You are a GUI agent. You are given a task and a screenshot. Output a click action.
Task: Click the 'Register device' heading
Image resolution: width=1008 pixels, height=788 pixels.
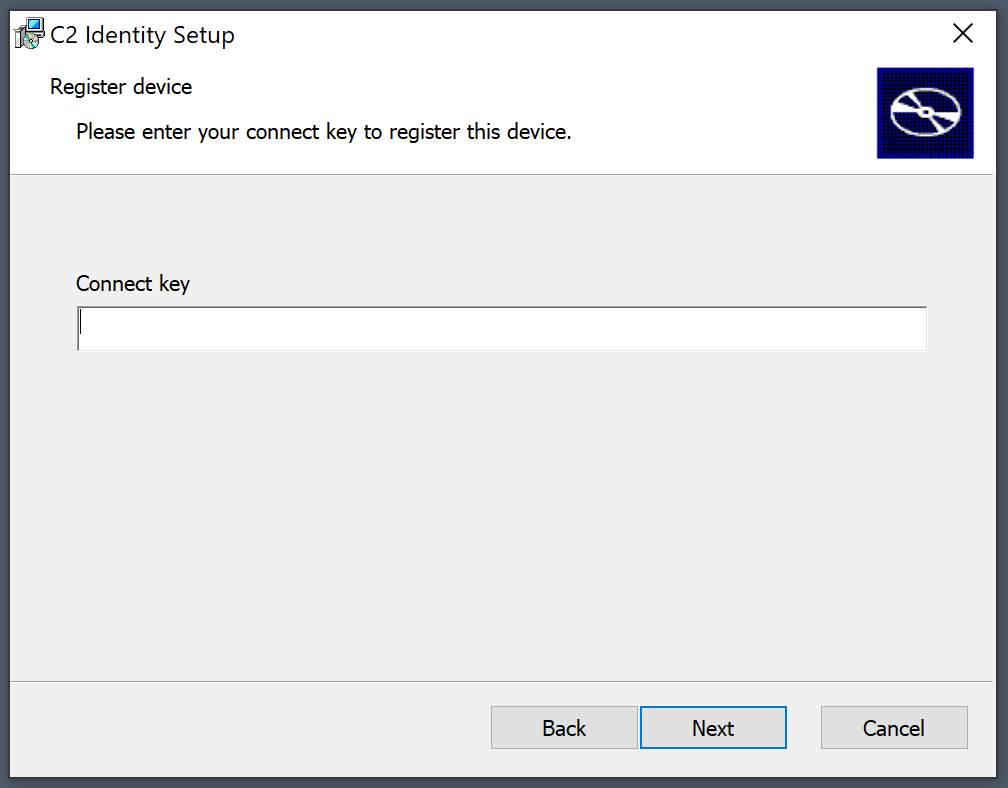pyautogui.click(x=120, y=87)
